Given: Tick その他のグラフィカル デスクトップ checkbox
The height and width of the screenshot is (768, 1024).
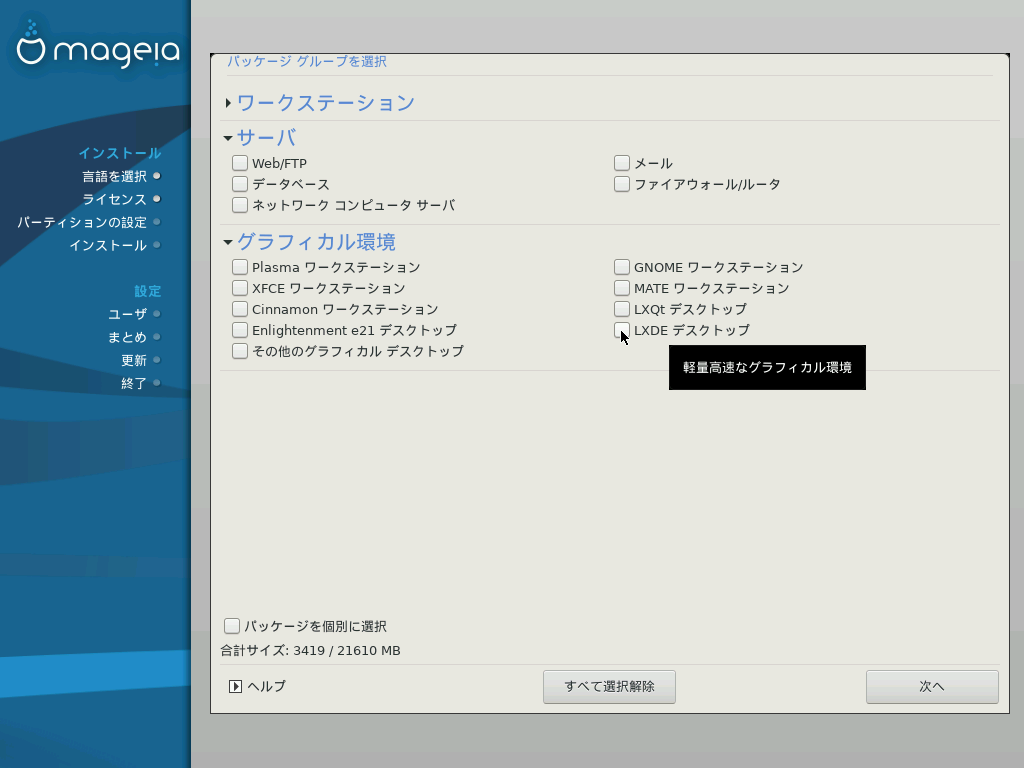Looking at the screenshot, I should click(240, 351).
